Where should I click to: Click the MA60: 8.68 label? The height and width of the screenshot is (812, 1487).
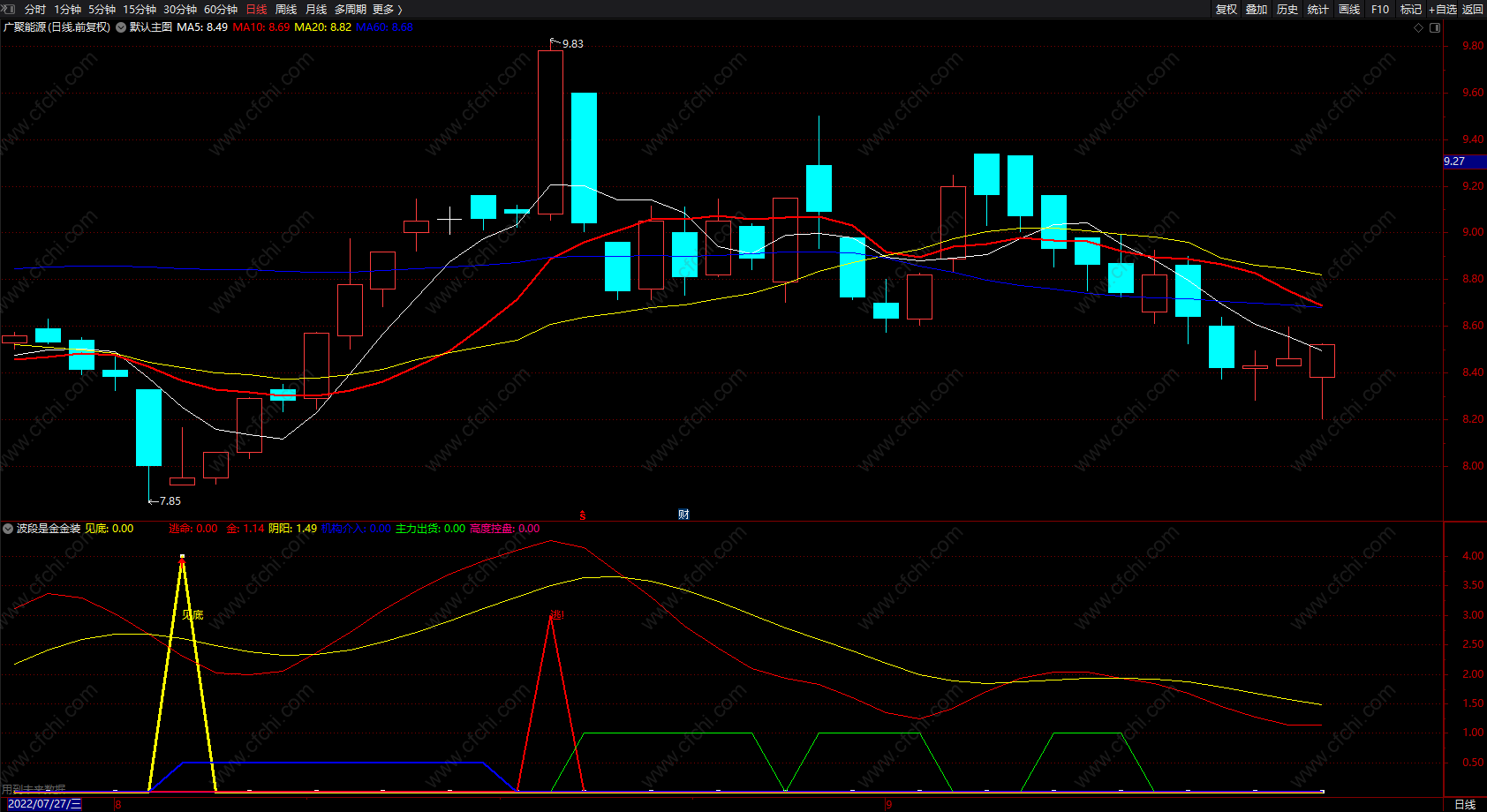pos(385,27)
